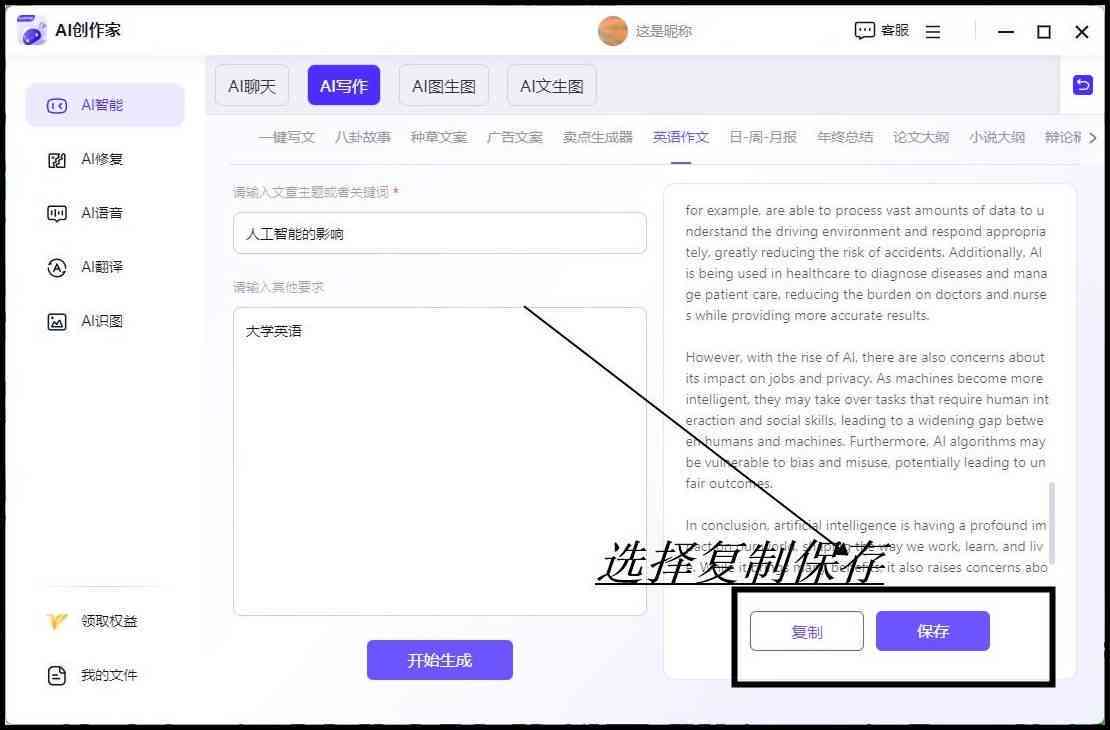
Task: Click 保存 to save the result
Action: point(932,631)
